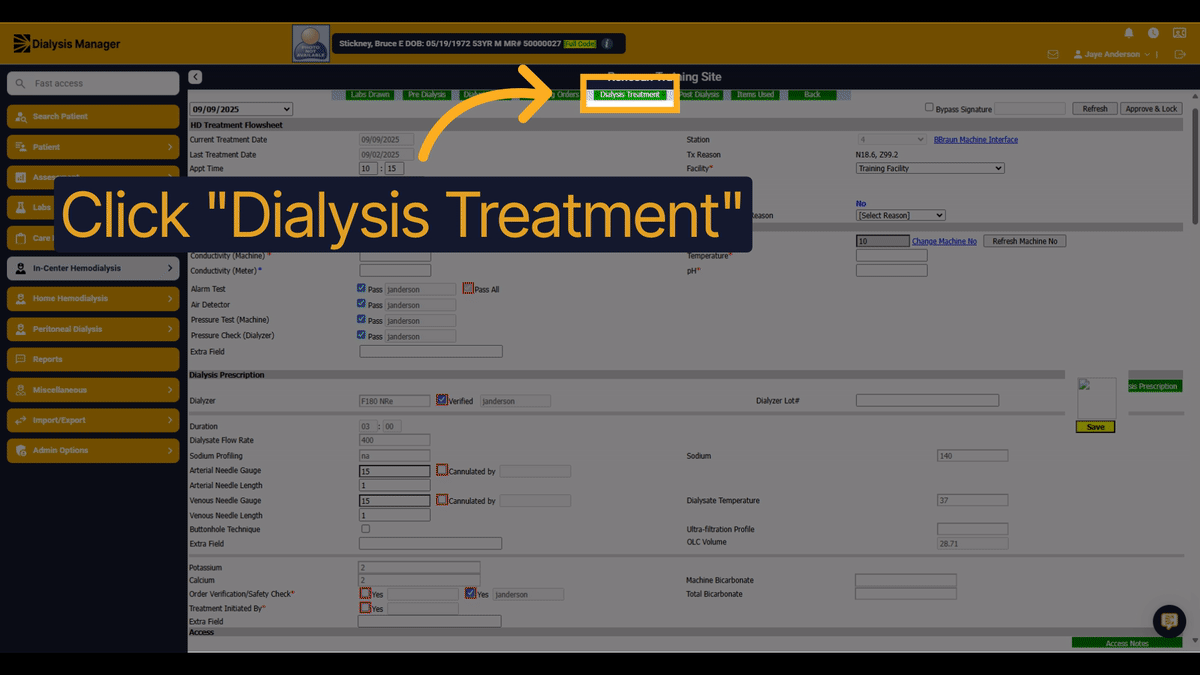The width and height of the screenshot is (1200, 675).
Task: Click the patient info icon
Action: pos(607,44)
